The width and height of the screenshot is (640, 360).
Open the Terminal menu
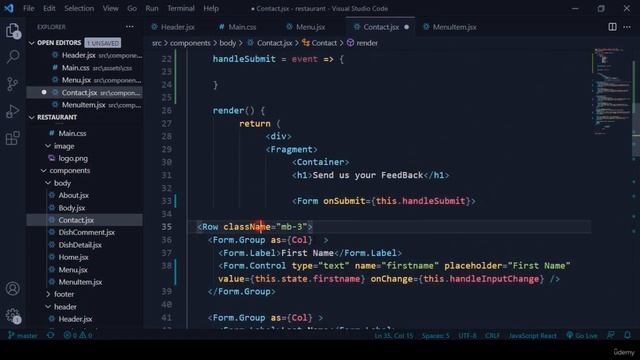pyautogui.click(x=181, y=8)
